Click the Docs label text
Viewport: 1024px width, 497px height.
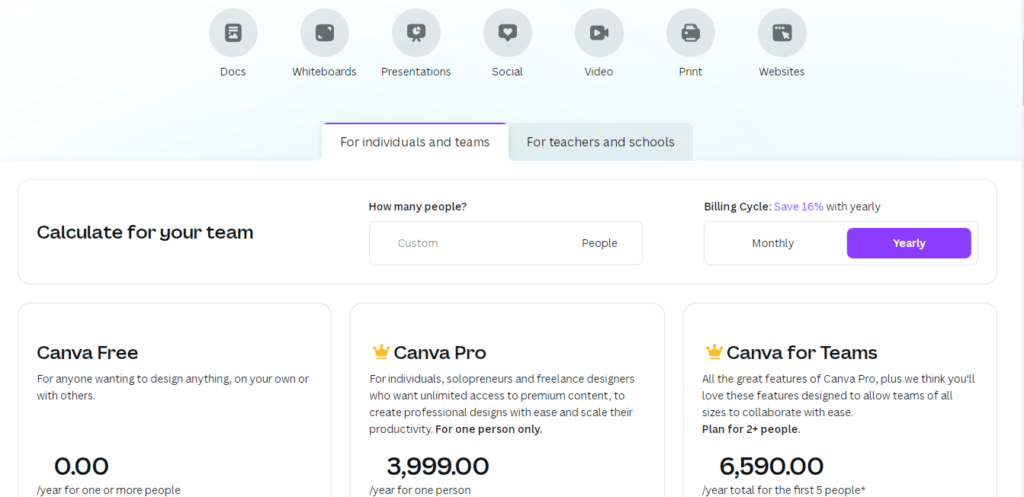click(233, 72)
